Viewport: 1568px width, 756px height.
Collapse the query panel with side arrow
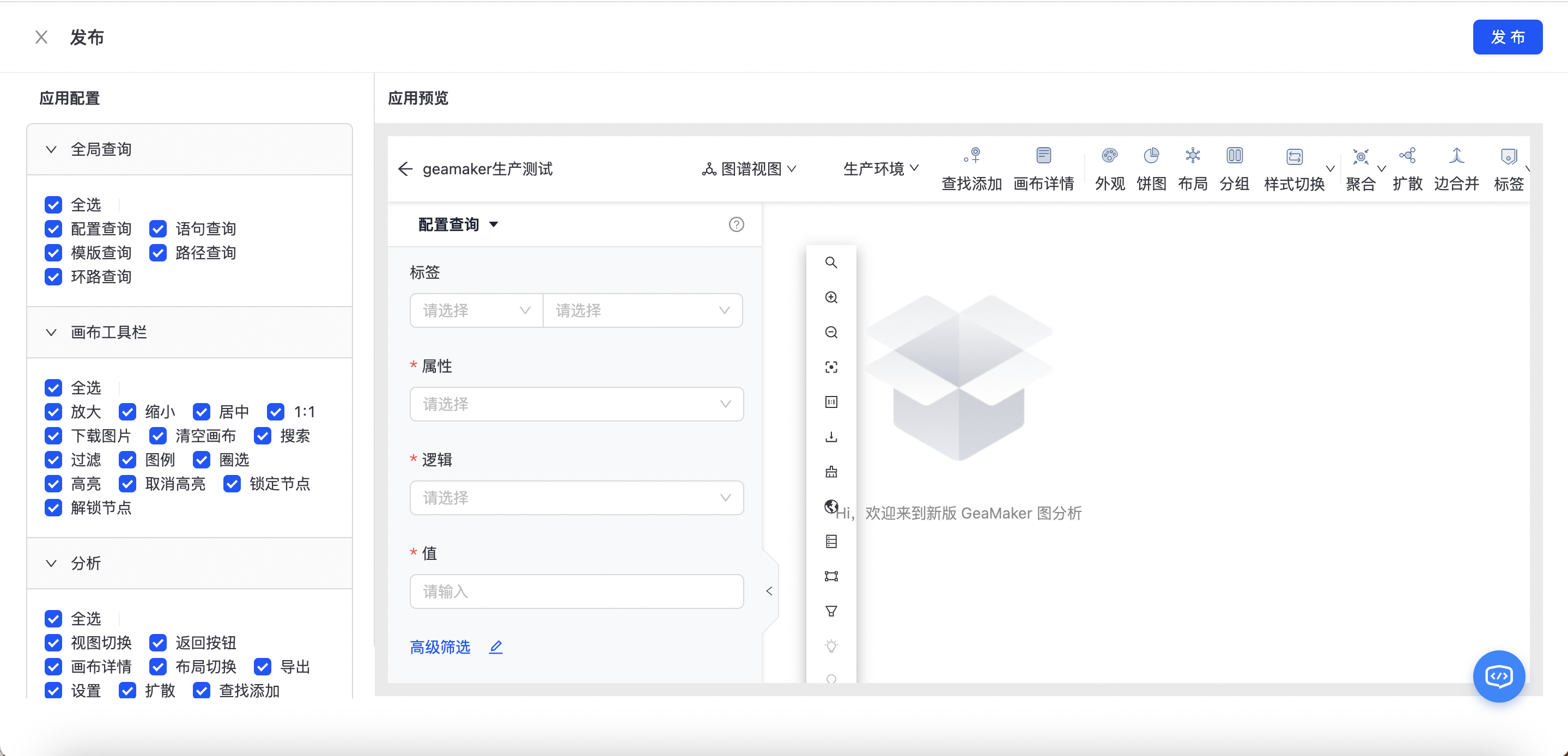click(769, 591)
